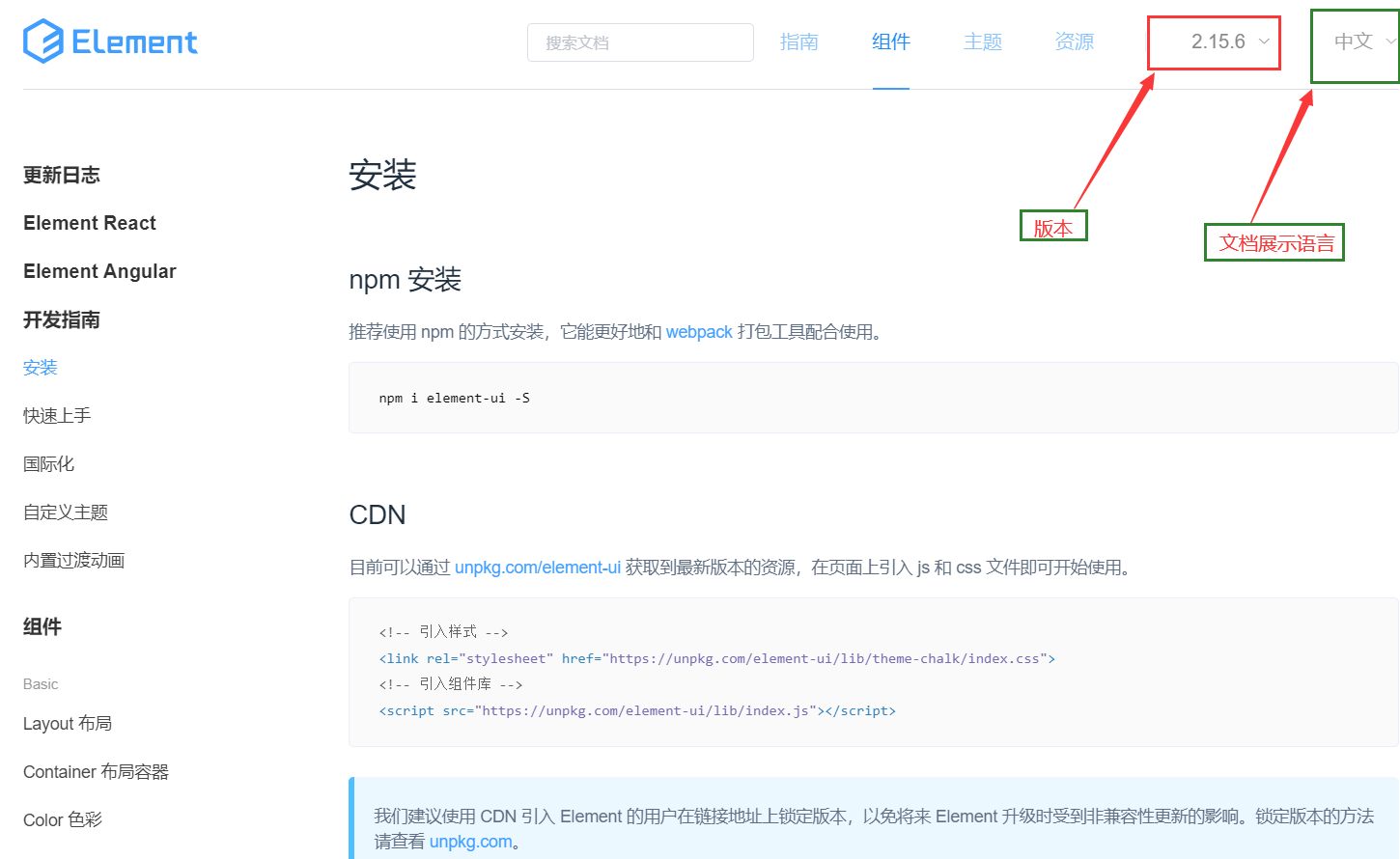Click the npm i element-ui -S code
This screenshot has width=1400, height=859.
point(455,398)
